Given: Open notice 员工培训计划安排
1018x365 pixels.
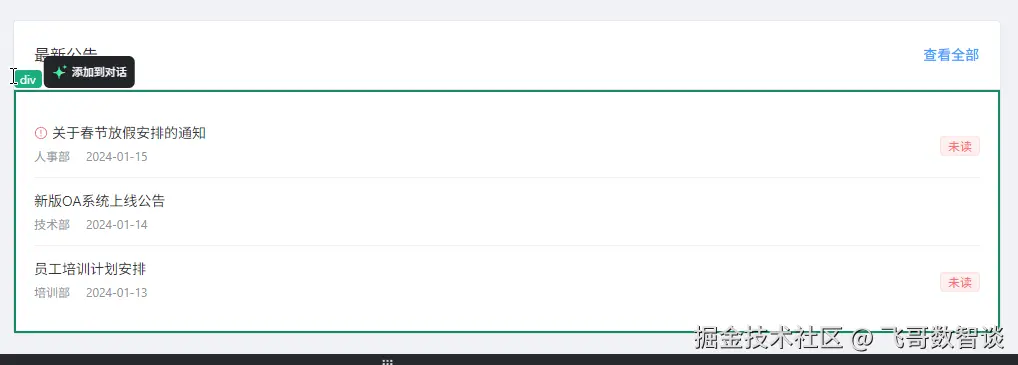Looking at the screenshot, I should pos(90,269).
